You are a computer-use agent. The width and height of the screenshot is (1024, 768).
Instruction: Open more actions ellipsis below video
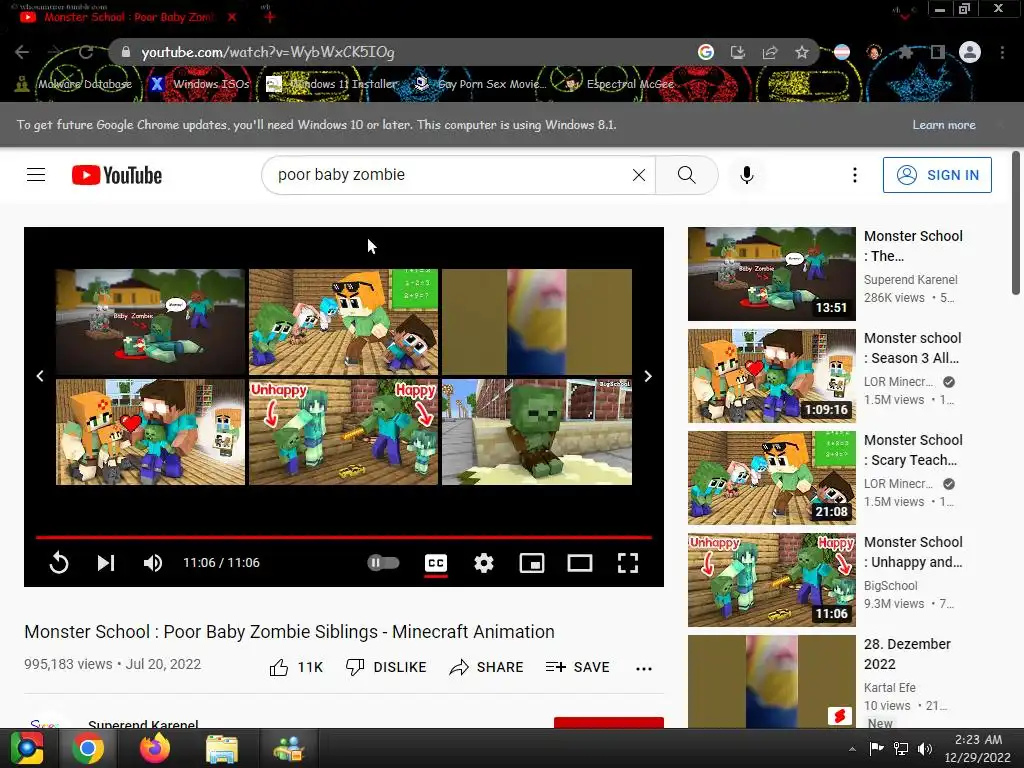pos(644,668)
